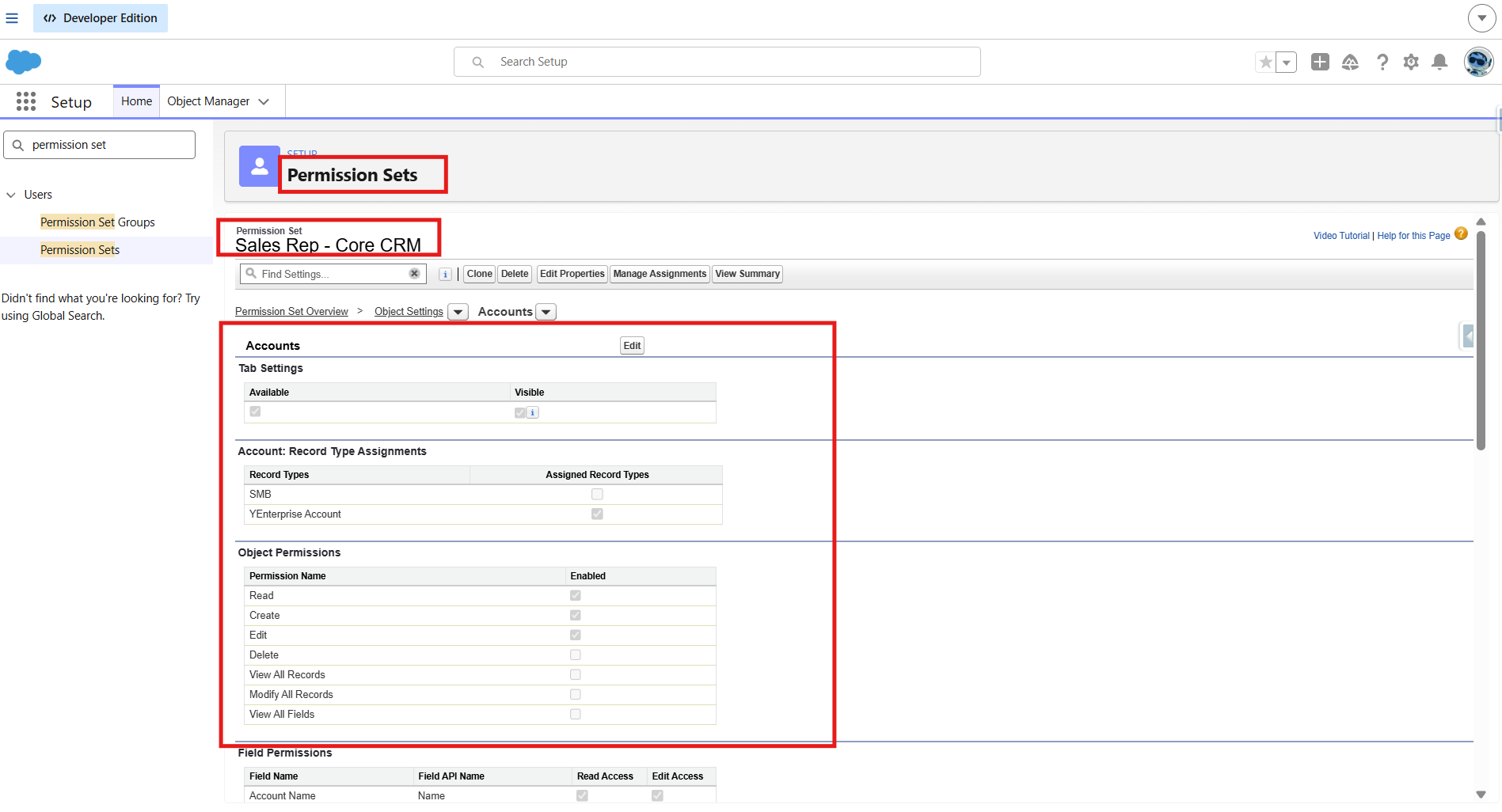Open Object Settings breadcrumb link
The height and width of the screenshot is (812, 1502).
tap(409, 312)
